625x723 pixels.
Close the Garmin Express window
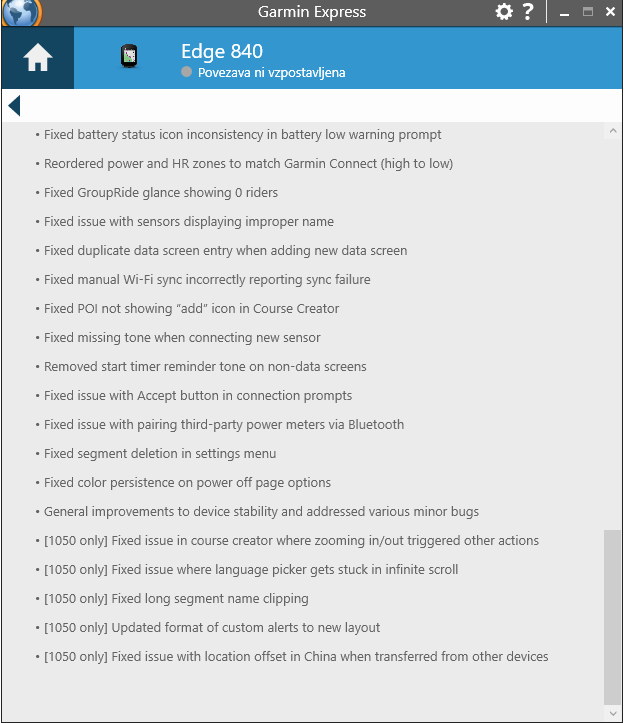(610, 12)
